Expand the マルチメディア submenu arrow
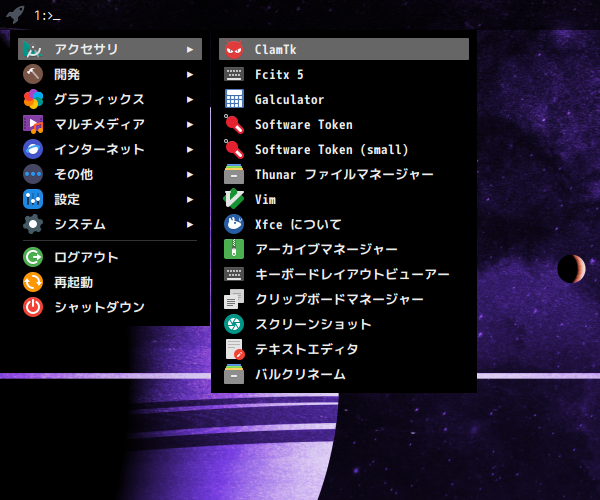This screenshot has width=600, height=500. (190, 124)
